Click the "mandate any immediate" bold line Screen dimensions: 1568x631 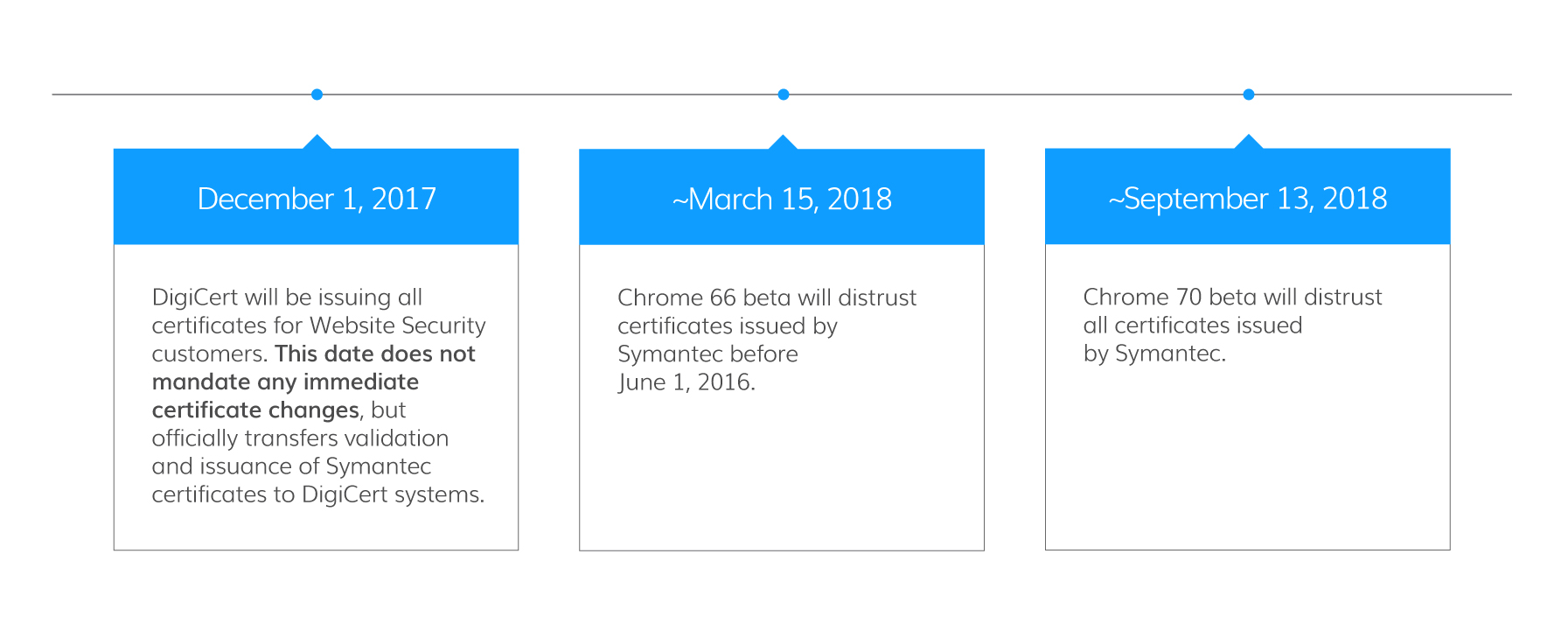[285, 382]
